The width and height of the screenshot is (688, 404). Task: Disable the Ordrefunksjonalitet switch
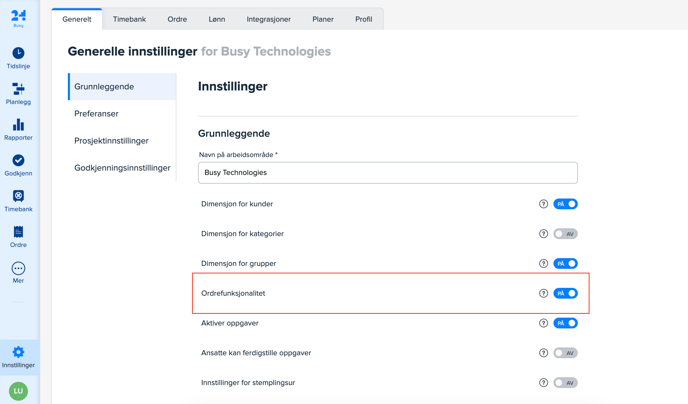tap(565, 293)
